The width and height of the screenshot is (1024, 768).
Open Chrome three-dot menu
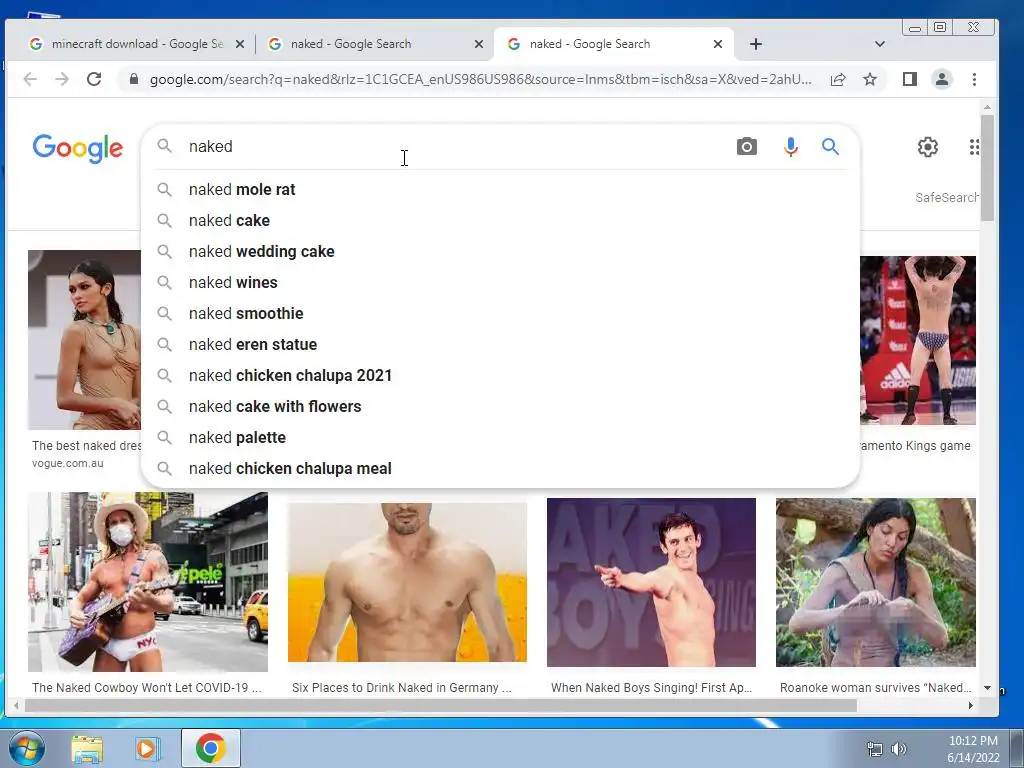(974, 79)
